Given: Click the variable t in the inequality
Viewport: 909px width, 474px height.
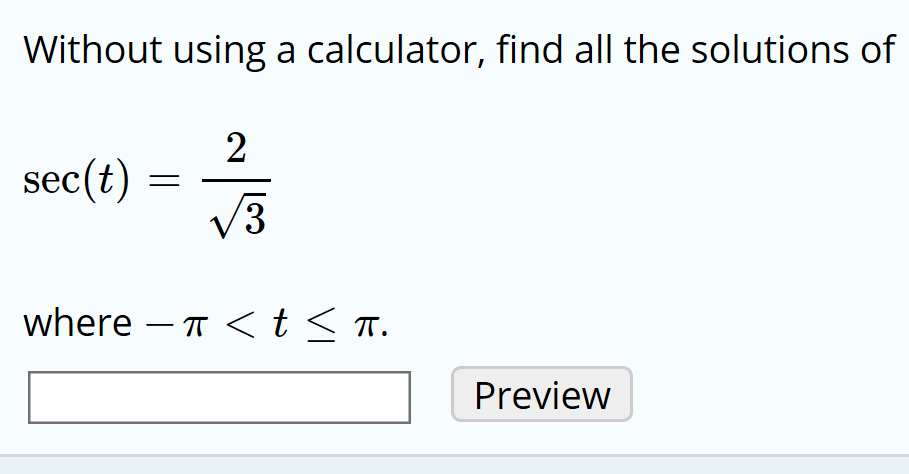Looking at the screenshot, I should point(281,322).
